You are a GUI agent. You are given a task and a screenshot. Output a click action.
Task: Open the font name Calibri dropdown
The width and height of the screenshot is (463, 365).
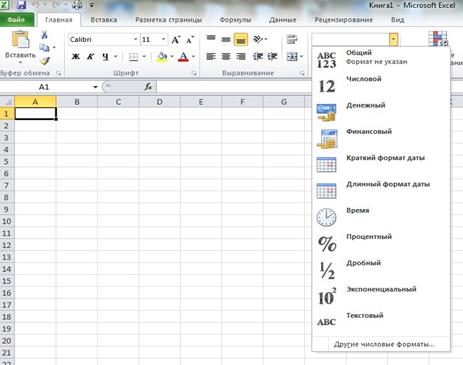pyautogui.click(x=136, y=39)
